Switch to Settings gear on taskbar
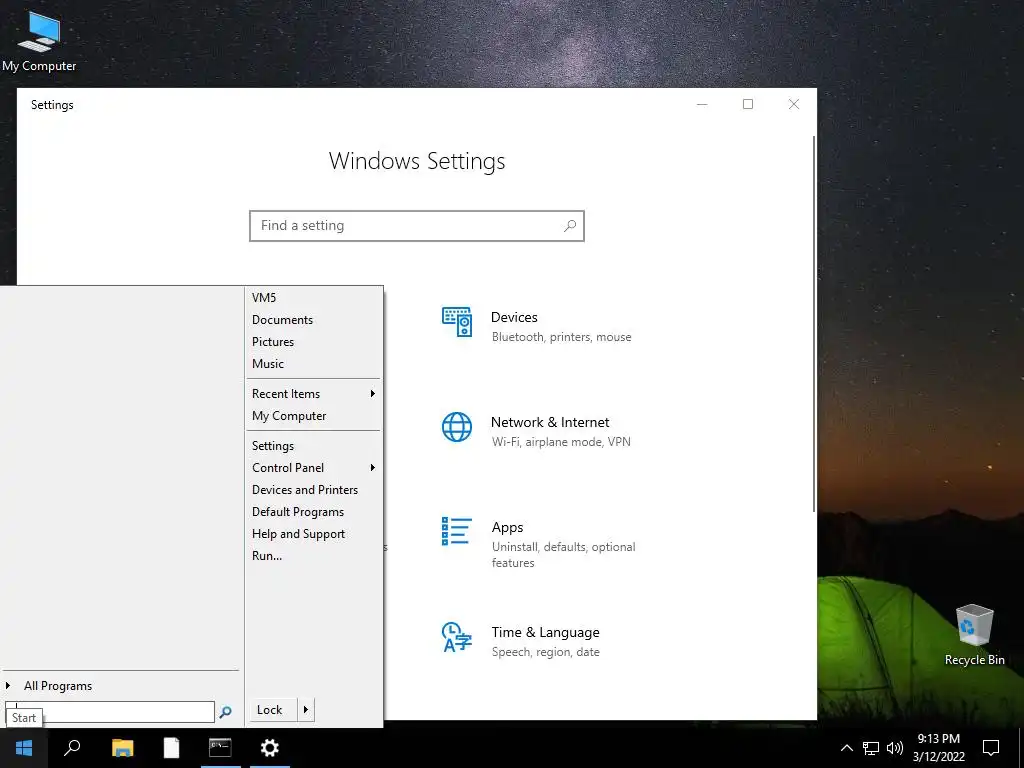The height and width of the screenshot is (768, 1024). (270, 748)
